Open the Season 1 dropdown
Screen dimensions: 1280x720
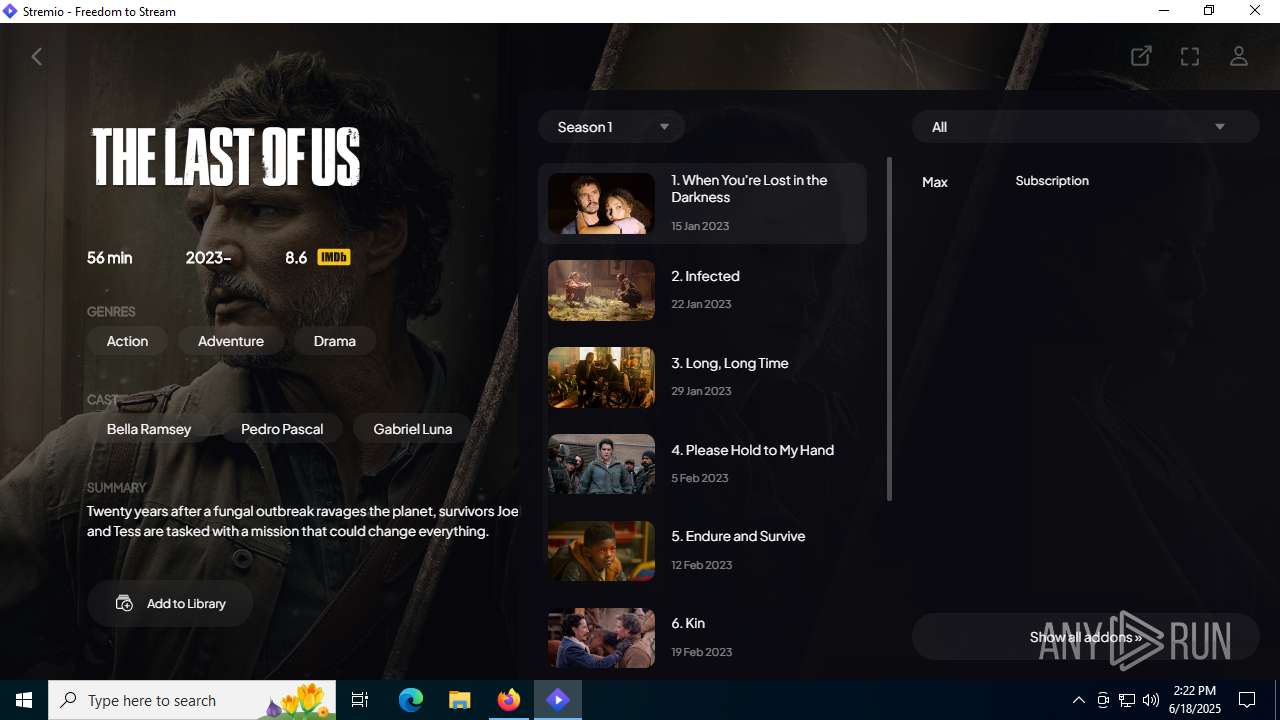pos(611,127)
